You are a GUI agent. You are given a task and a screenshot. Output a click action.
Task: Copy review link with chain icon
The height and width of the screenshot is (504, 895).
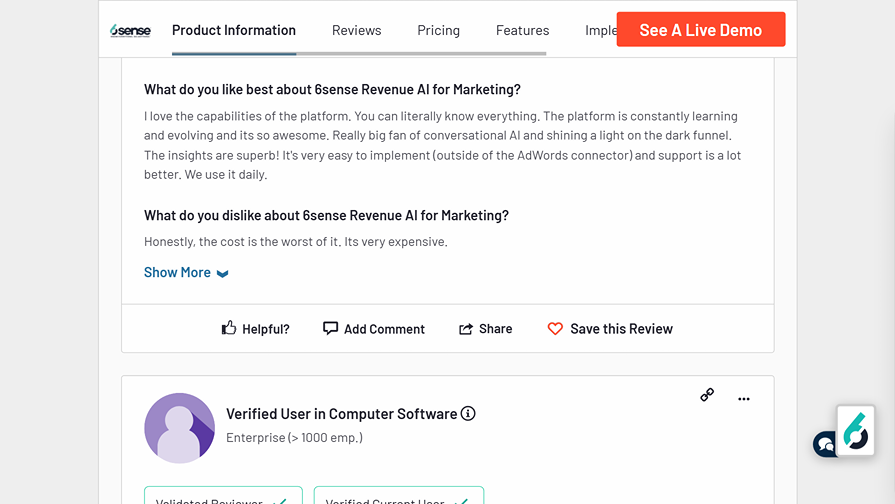tap(707, 395)
